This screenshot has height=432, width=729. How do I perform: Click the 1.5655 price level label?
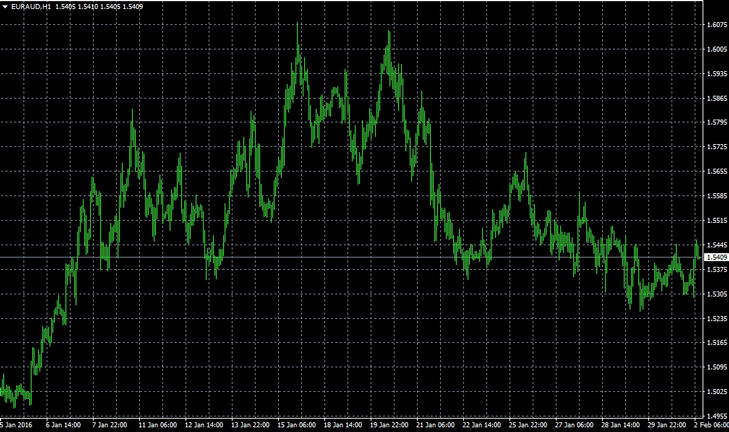tap(715, 171)
